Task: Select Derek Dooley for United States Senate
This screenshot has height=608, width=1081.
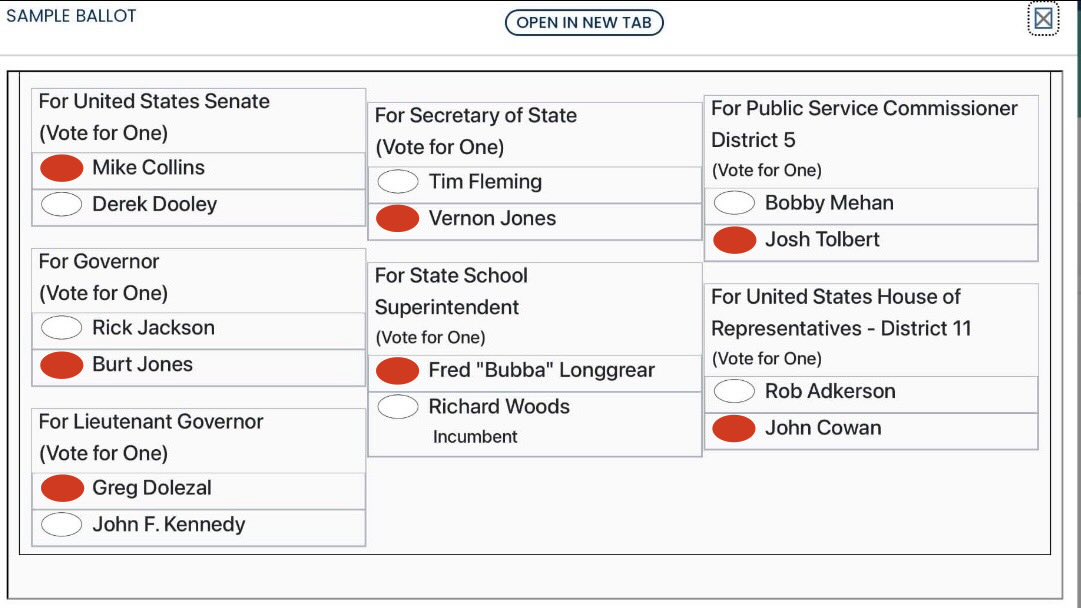Action: tap(61, 205)
